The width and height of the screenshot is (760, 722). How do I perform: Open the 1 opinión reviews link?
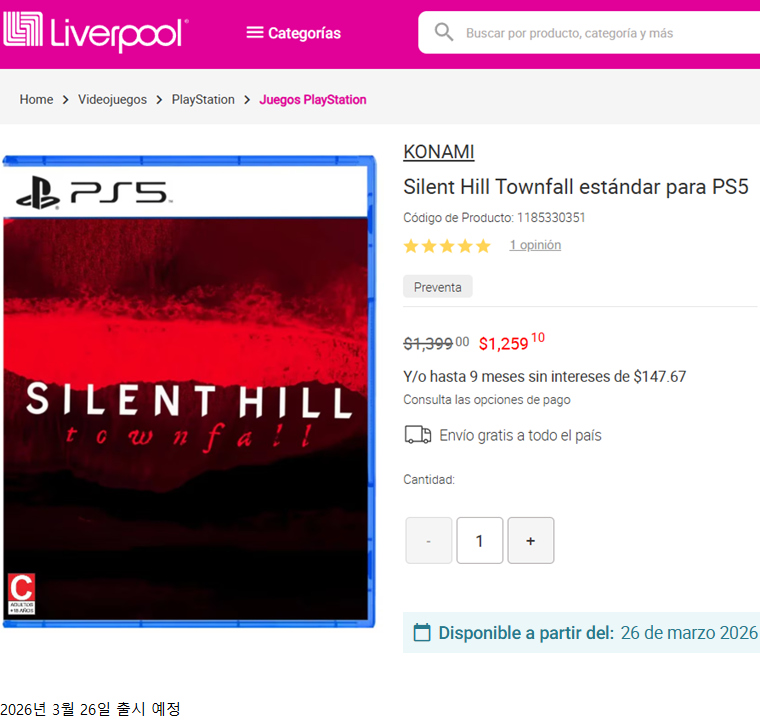[x=535, y=245]
